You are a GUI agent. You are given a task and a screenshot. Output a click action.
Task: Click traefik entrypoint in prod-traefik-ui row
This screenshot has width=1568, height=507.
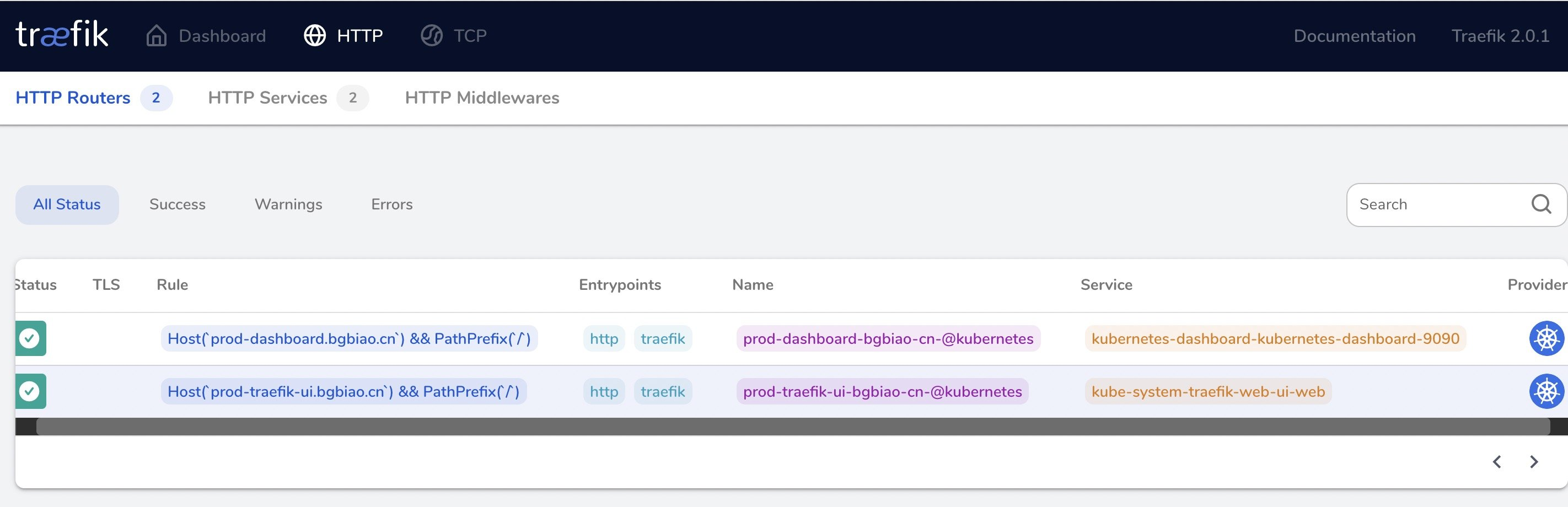pyautogui.click(x=663, y=391)
